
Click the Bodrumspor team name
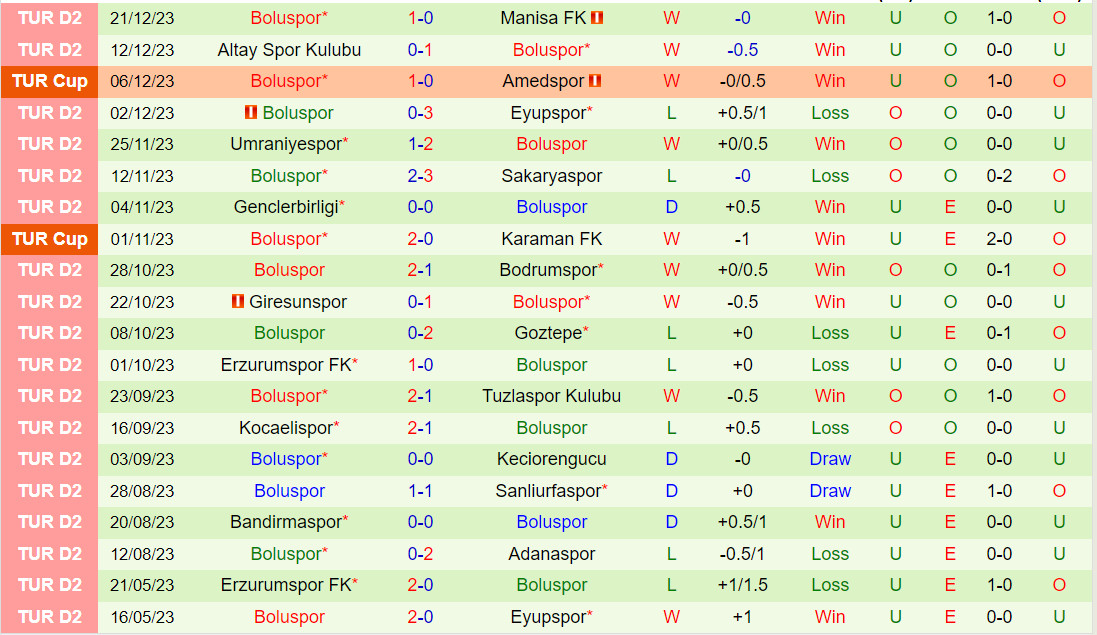tap(548, 270)
